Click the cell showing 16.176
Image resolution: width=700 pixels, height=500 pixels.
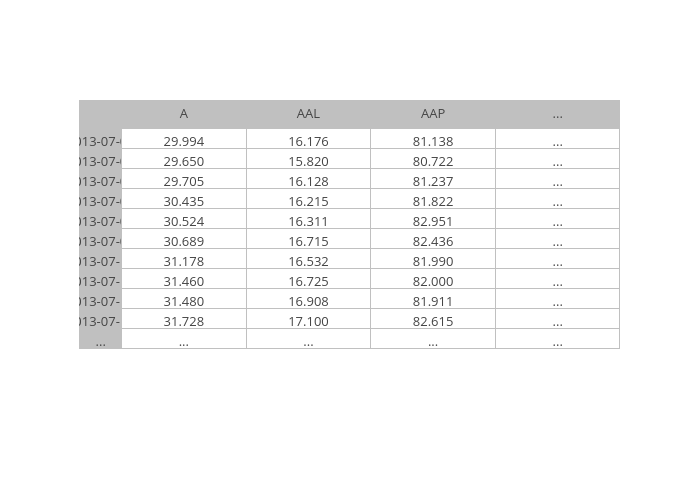(308, 141)
